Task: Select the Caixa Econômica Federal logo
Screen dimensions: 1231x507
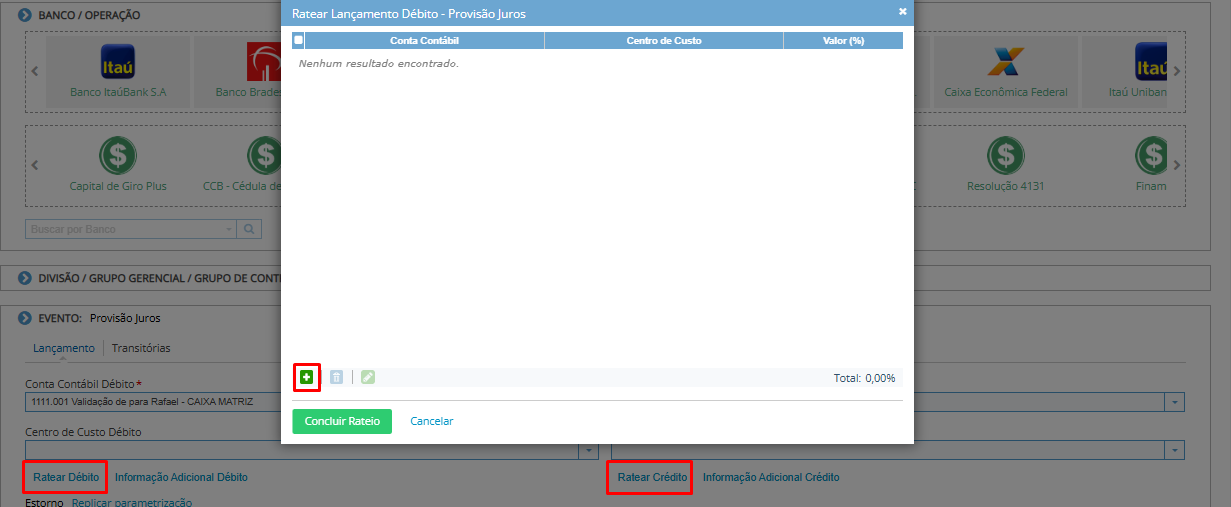Action: pyautogui.click(x=1006, y=63)
